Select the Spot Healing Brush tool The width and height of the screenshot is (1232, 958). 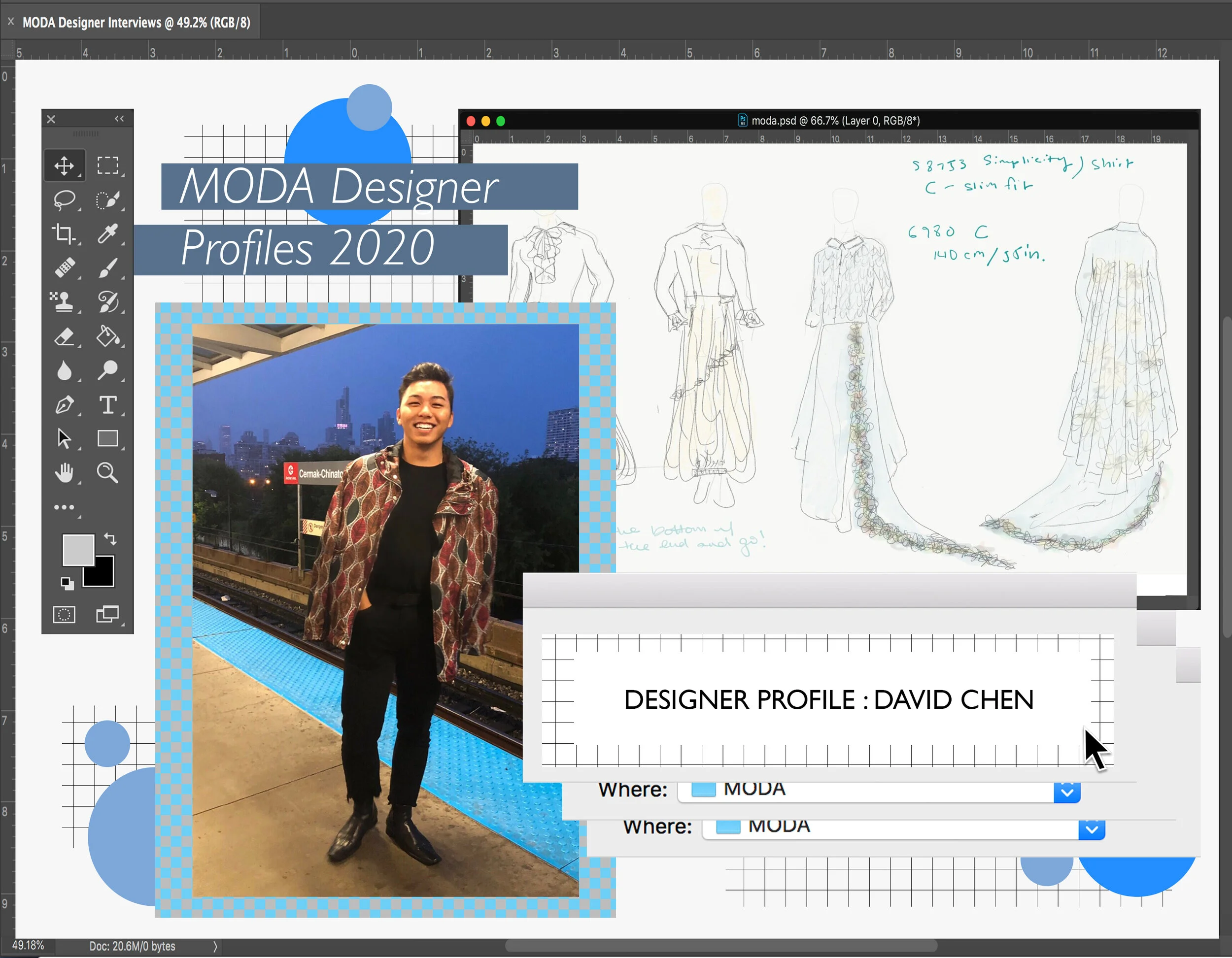(64, 267)
